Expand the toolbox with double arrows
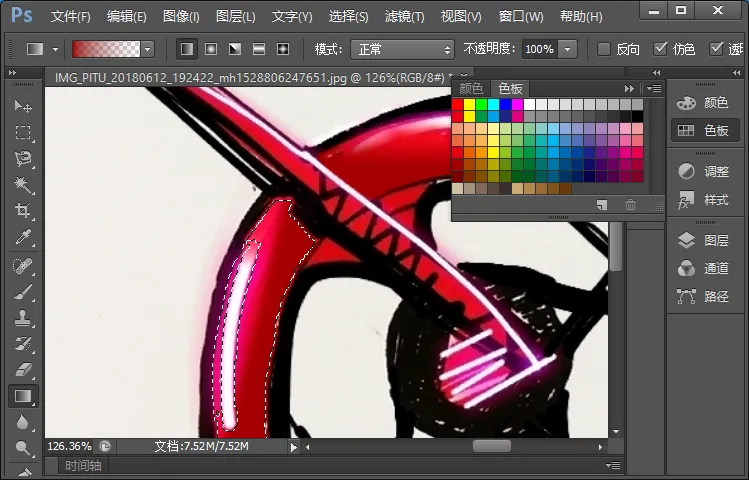The width and height of the screenshot is (749, 480). click(13, 73)
